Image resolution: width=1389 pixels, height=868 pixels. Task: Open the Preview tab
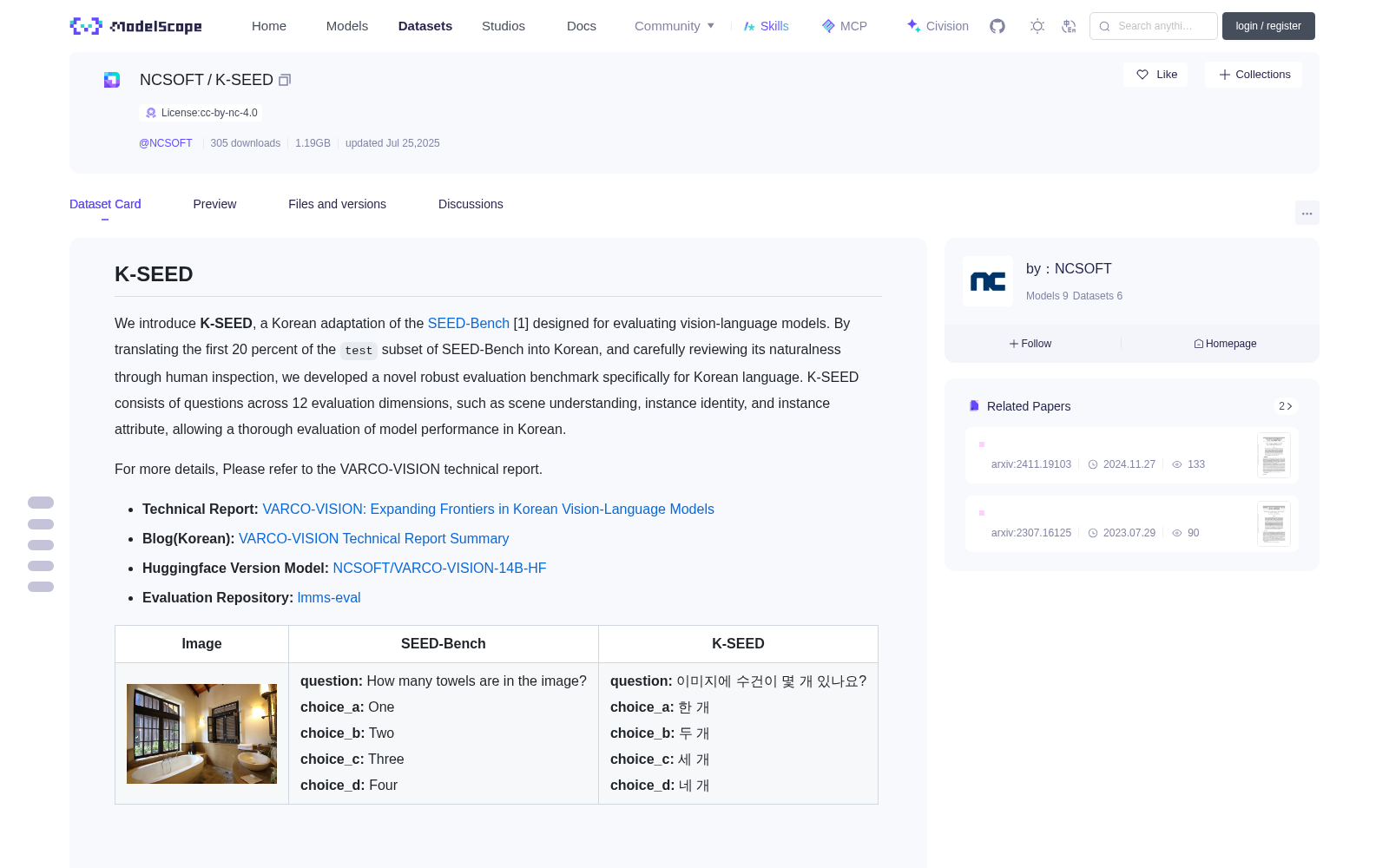(214, 204)
